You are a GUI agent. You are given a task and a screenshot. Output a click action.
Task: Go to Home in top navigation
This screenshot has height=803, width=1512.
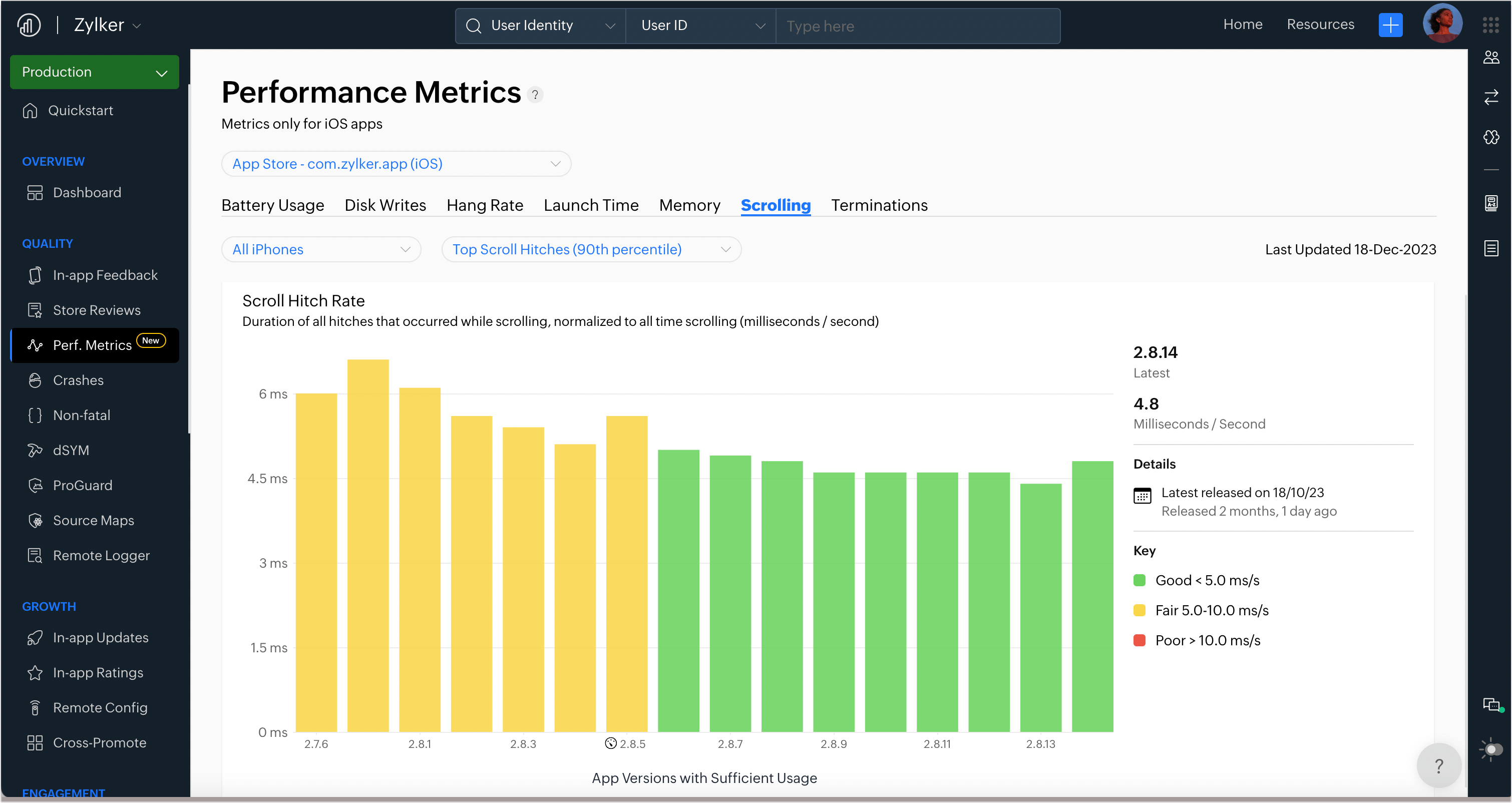1243,25
